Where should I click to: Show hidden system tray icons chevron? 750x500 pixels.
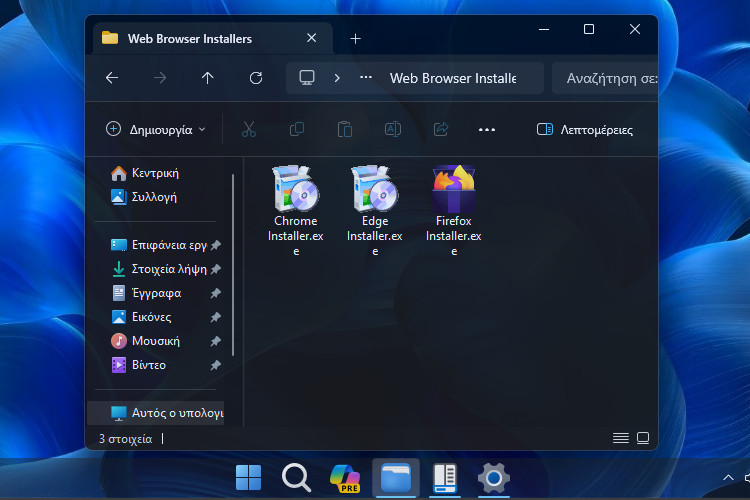[x=728, y=478]
